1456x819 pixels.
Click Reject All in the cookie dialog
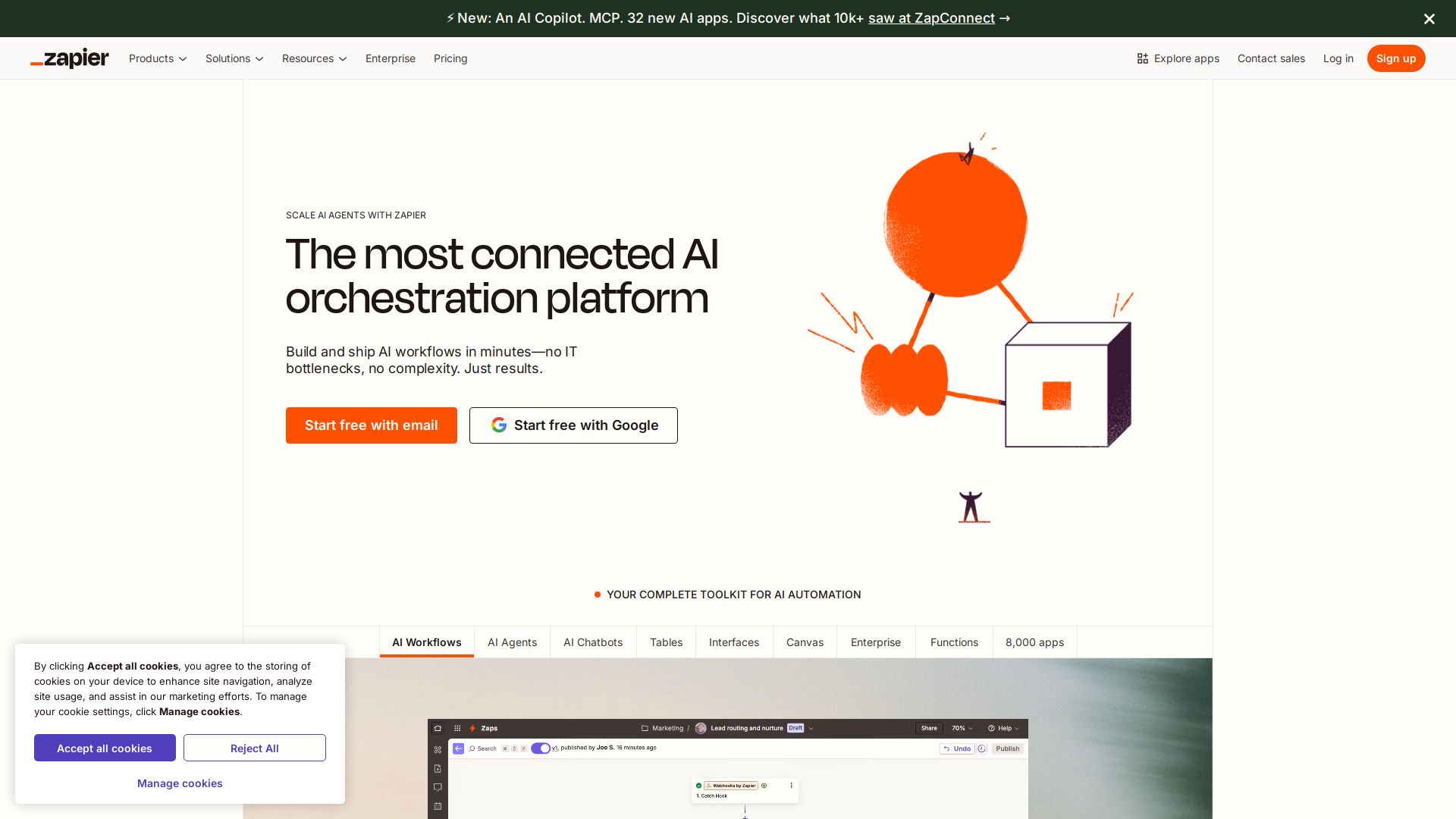255,748
